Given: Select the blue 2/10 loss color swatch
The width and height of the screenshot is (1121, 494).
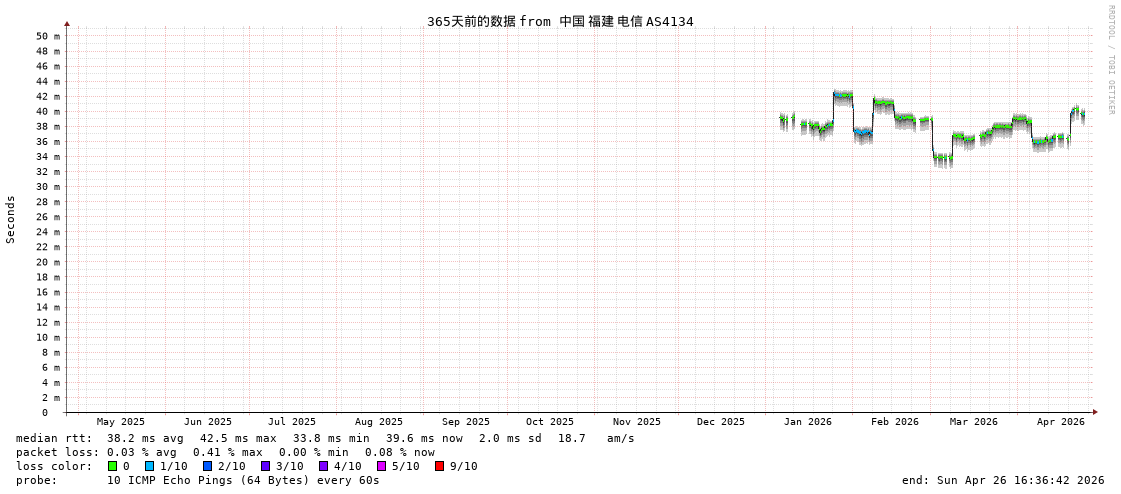Looking at the screenshot, I should coord(207,466).
